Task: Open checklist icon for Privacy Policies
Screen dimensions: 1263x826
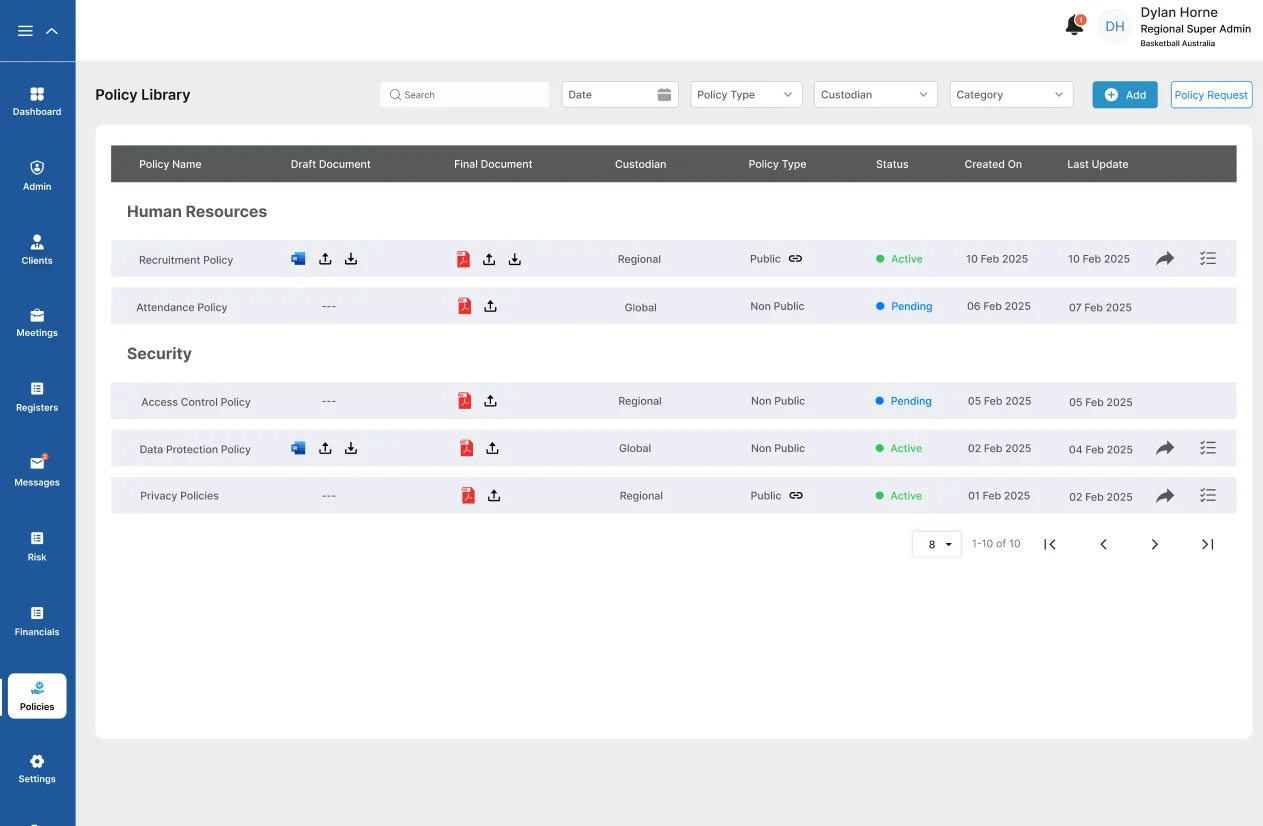Action: click(1208, 495)
